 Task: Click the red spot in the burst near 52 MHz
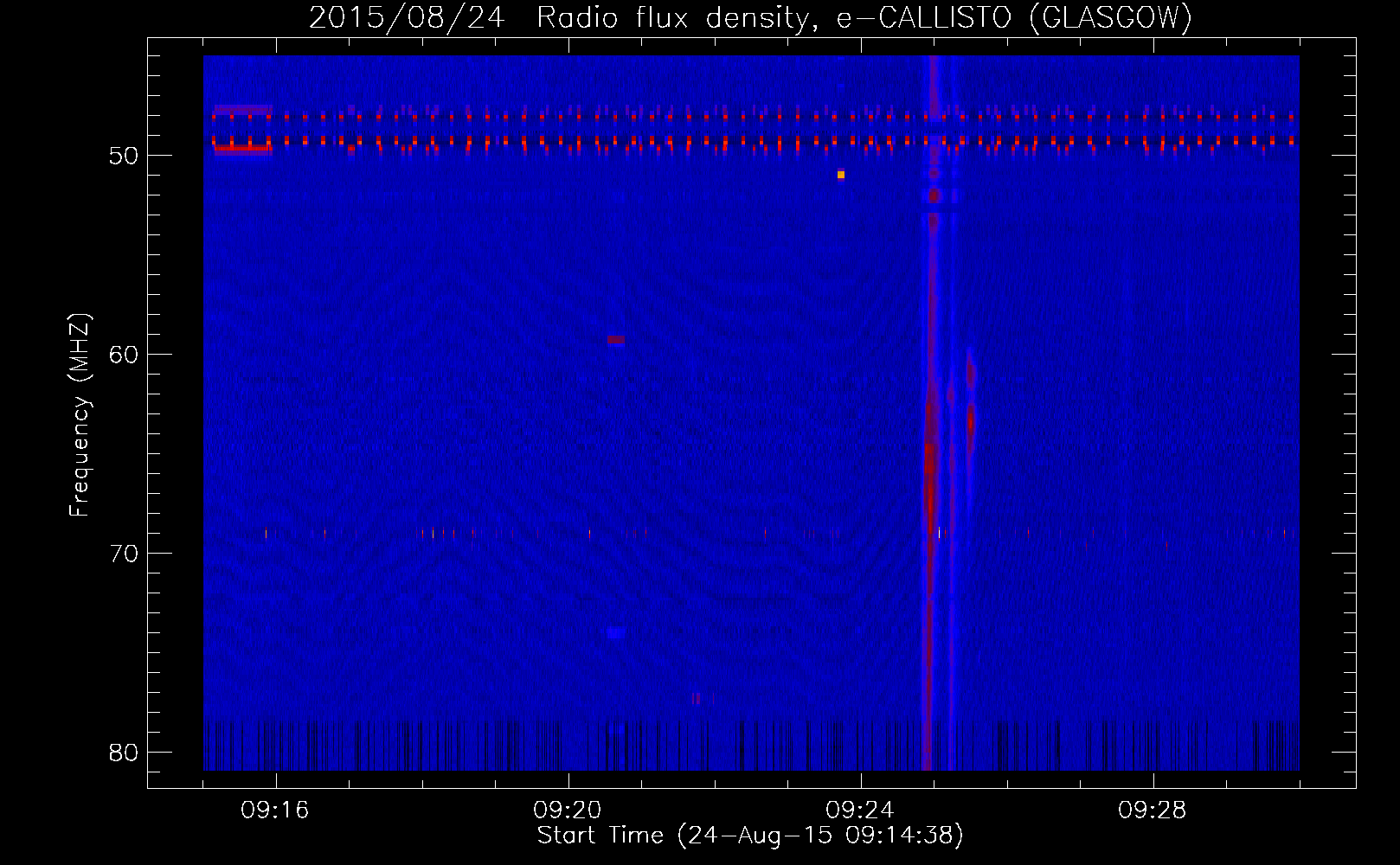point(934,196)
